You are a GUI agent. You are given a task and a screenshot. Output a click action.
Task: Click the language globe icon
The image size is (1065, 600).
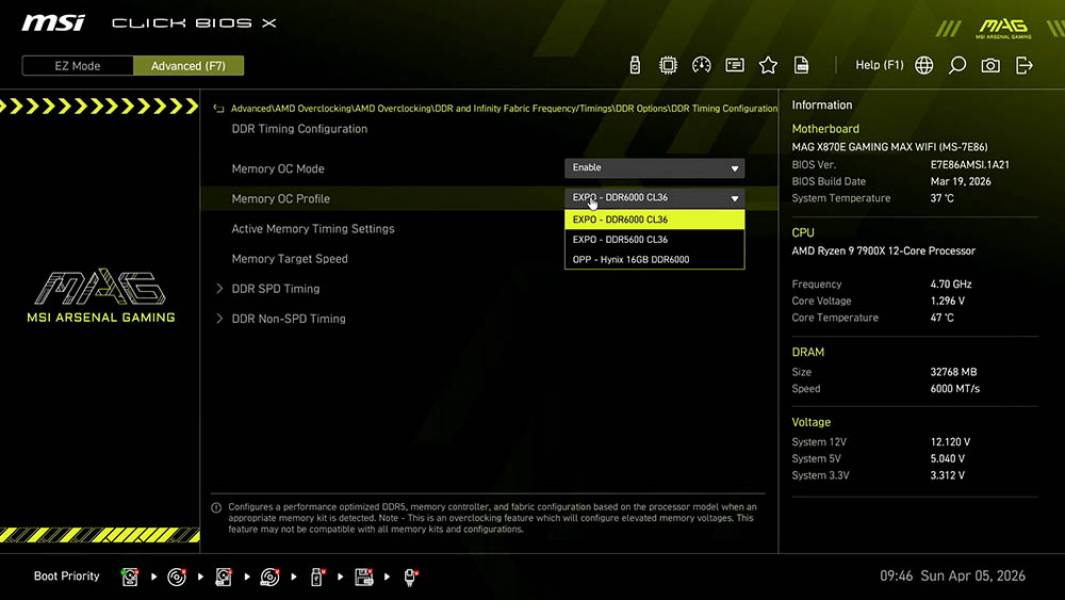tap(923, 64)
